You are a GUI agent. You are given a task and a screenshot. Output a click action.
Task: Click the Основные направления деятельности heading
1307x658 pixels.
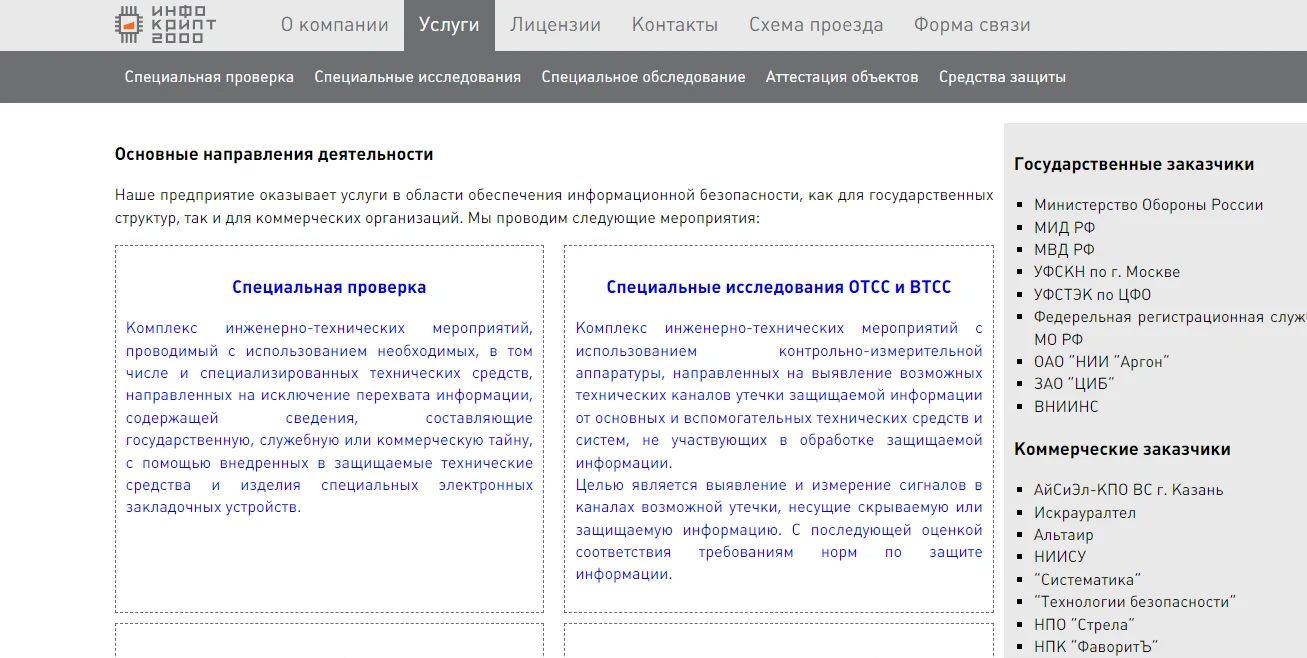[274, 154]
